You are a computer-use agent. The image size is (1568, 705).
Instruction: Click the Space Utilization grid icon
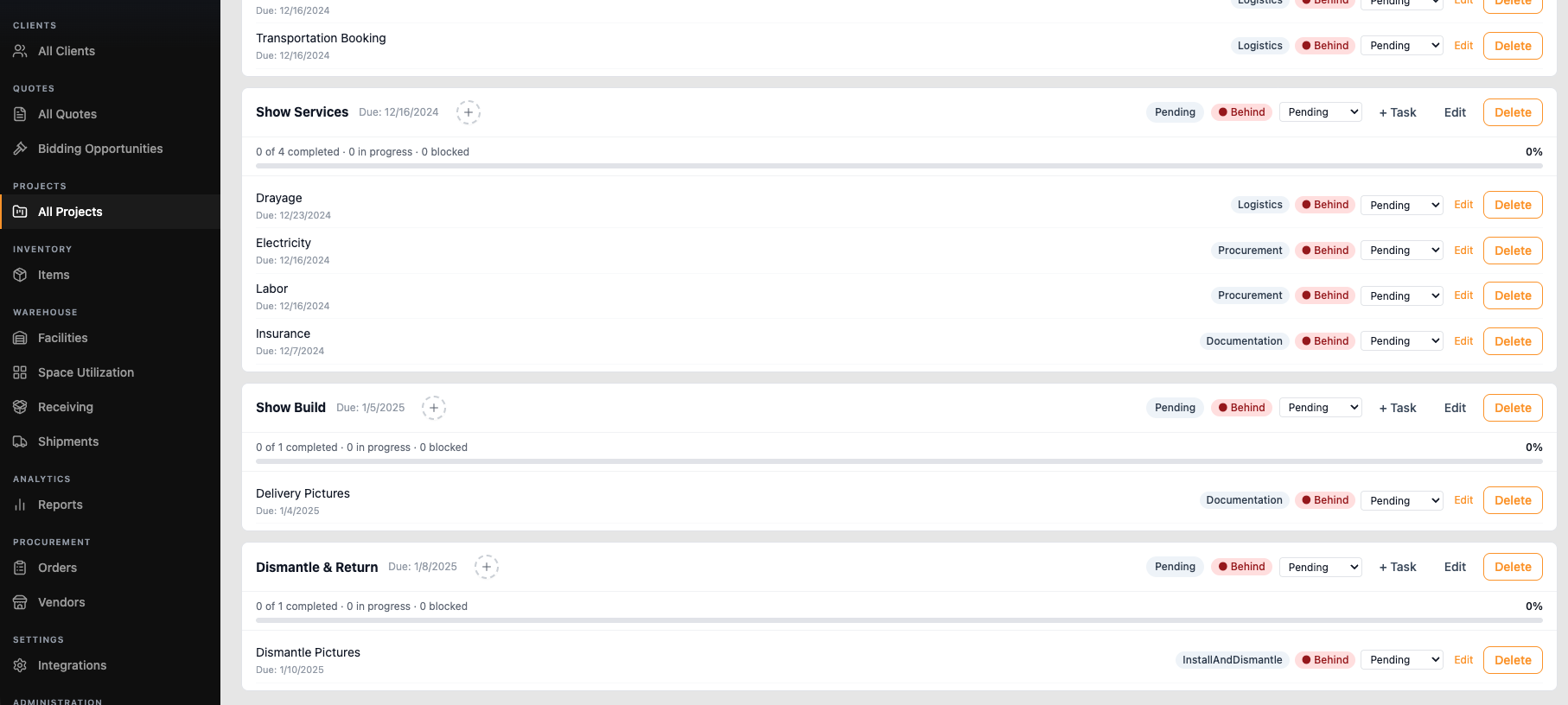pos(20,372)
